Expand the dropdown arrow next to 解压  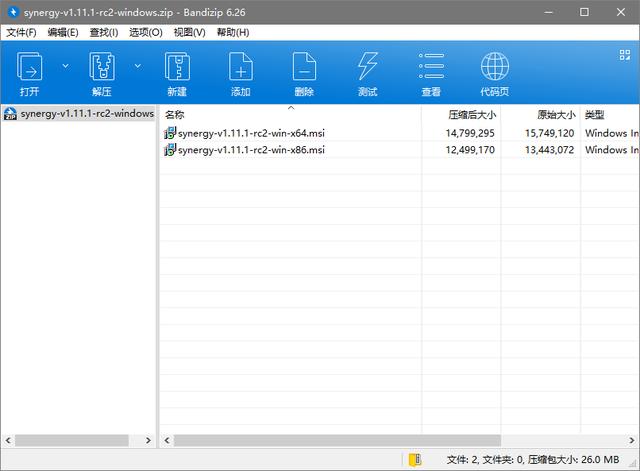(138, 66)
